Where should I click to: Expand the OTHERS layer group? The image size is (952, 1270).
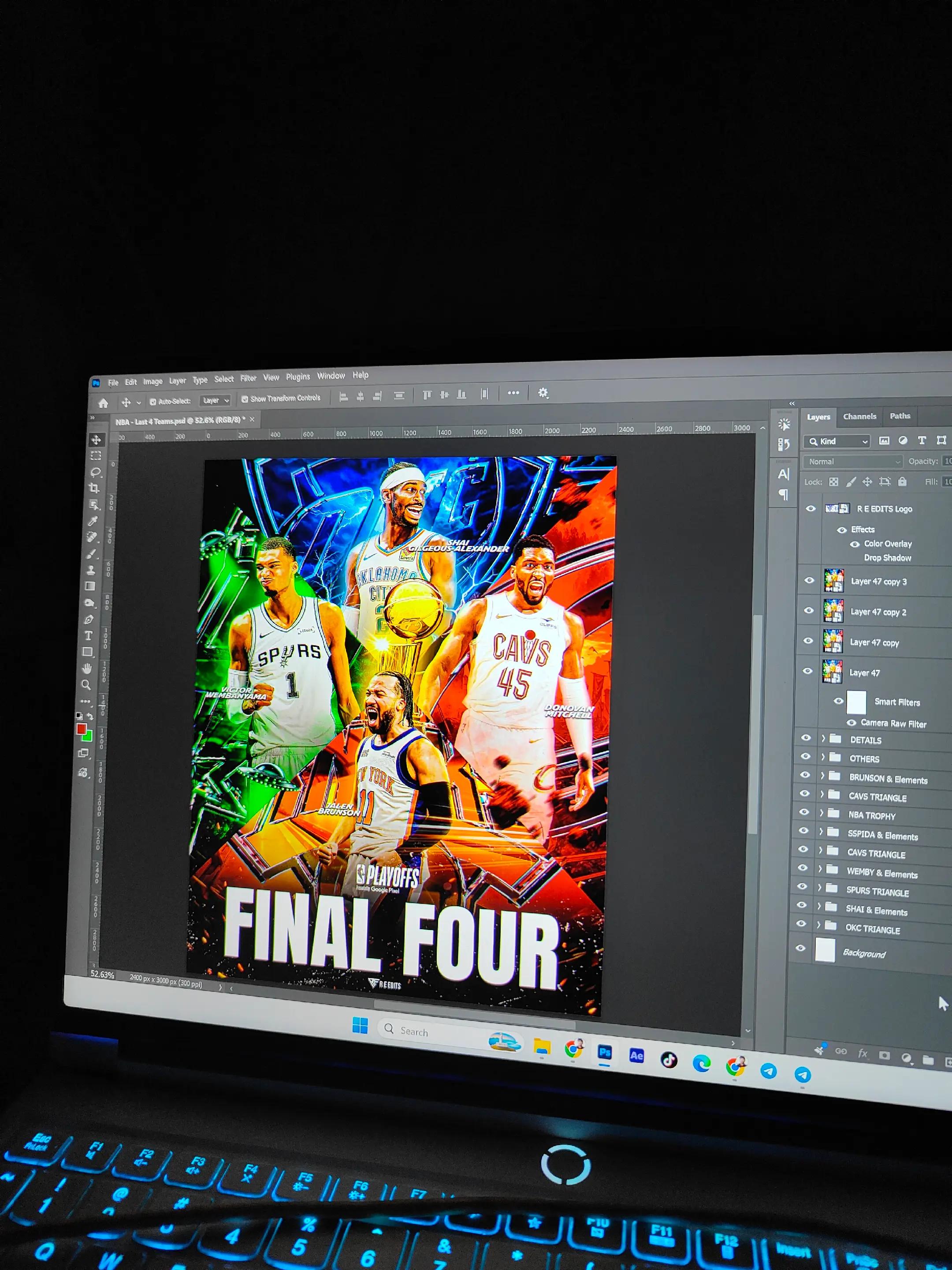click(x=823, y=757)
